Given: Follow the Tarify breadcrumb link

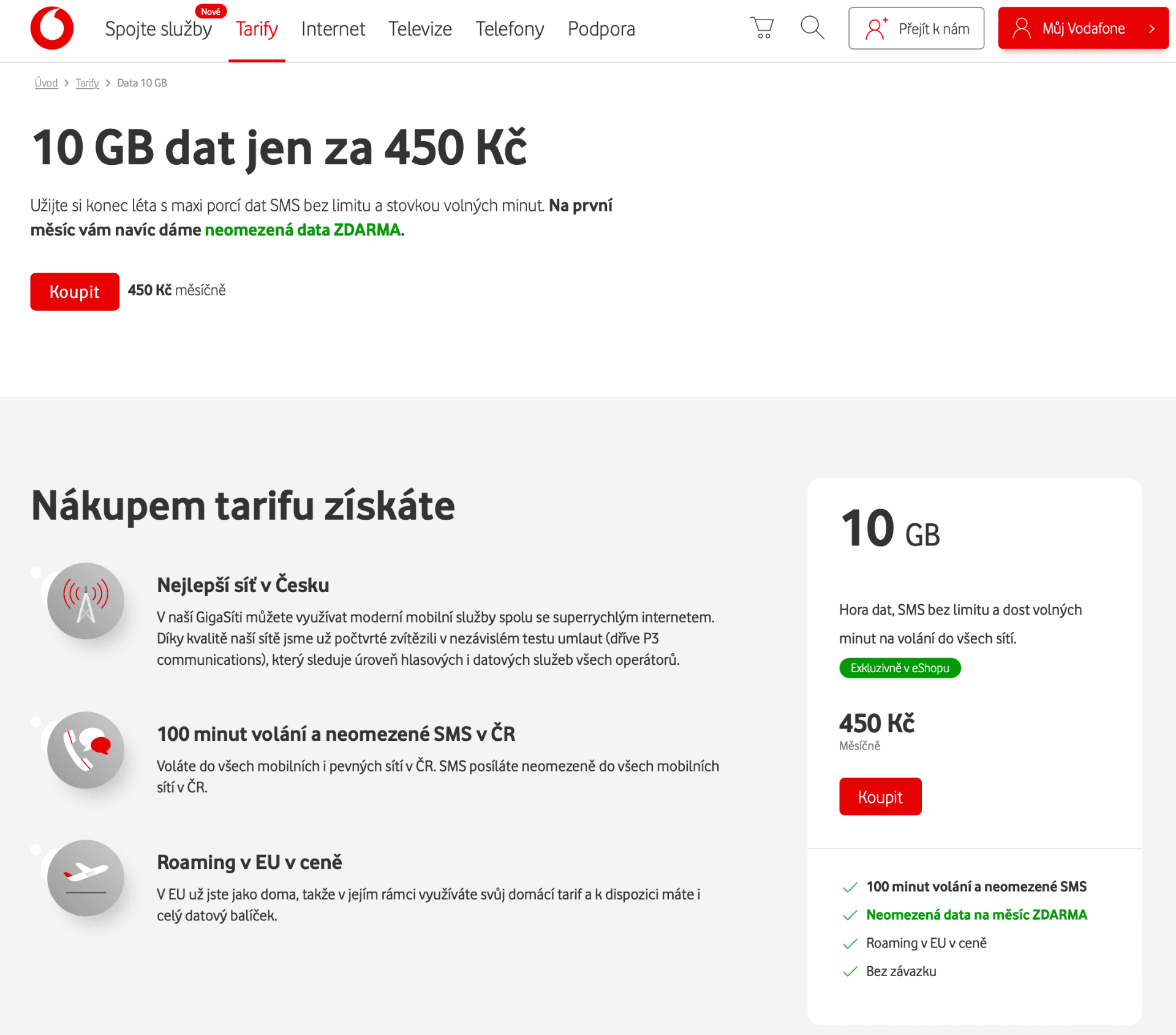Looking at the screenshot, I should (x=87, y=83).
